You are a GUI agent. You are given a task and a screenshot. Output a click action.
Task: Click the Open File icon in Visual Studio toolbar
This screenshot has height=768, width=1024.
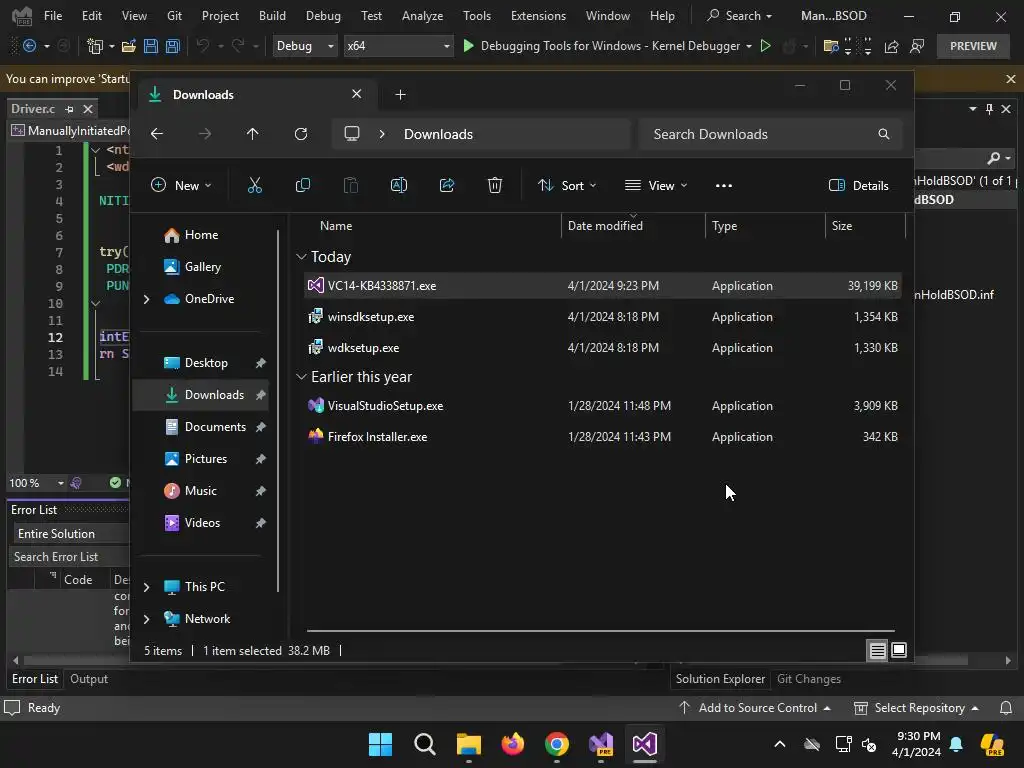coord(129,46)
